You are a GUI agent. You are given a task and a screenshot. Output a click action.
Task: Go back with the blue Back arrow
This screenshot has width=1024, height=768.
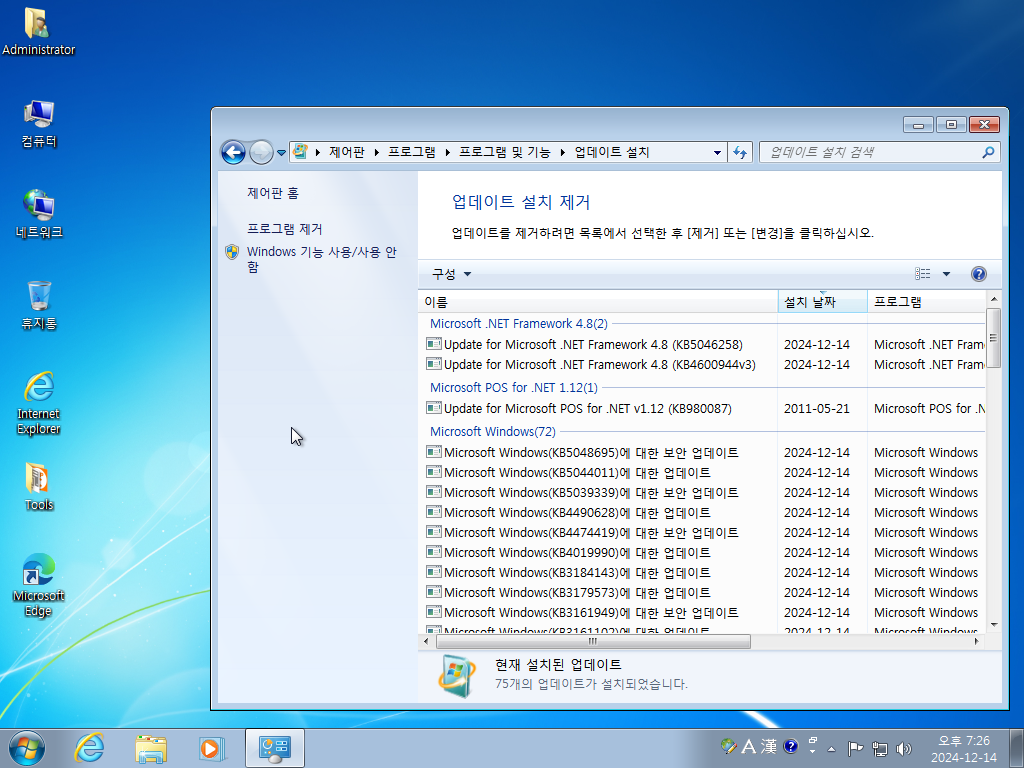click(x=233, y=152)
